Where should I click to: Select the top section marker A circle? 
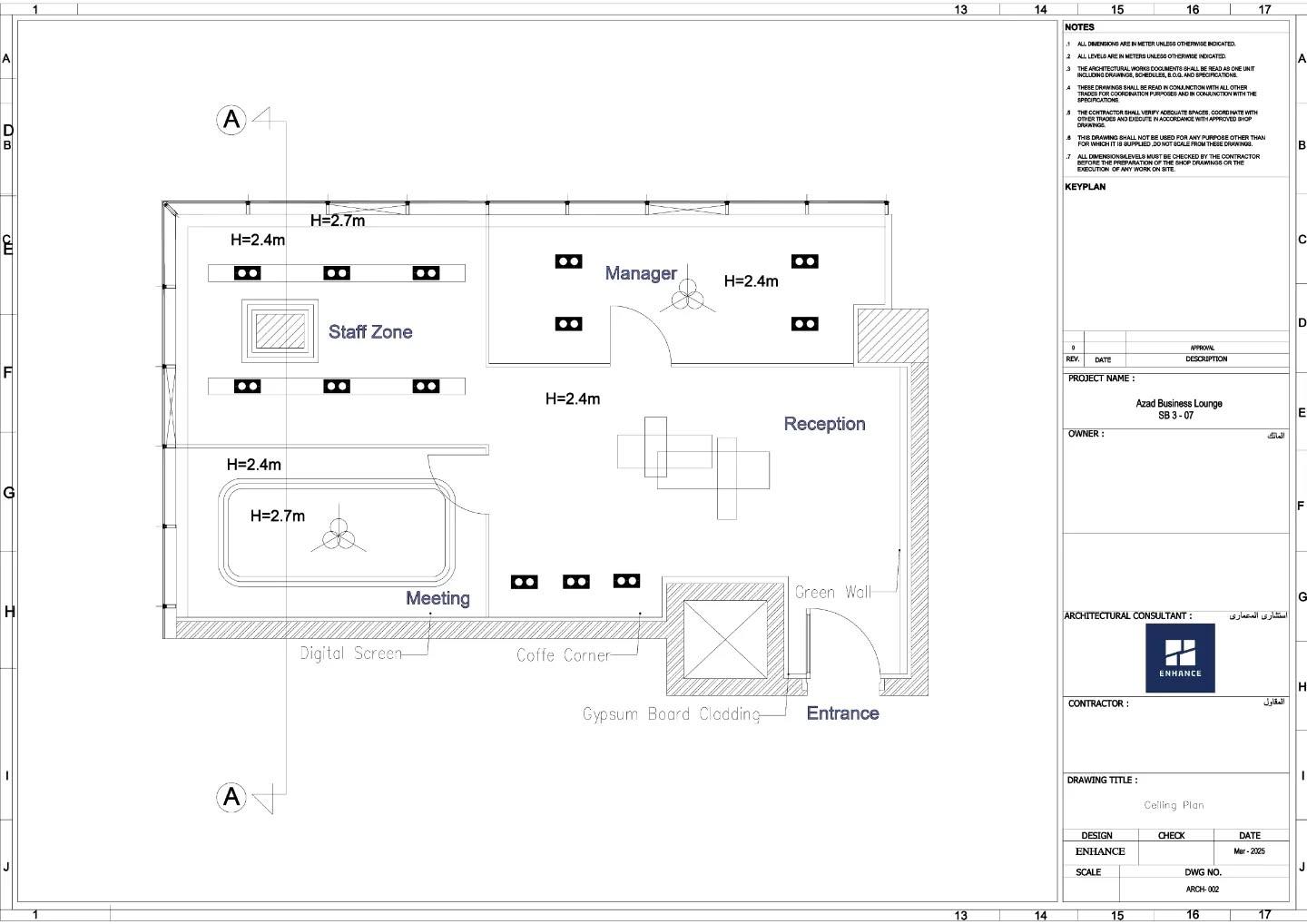(231, 119)
